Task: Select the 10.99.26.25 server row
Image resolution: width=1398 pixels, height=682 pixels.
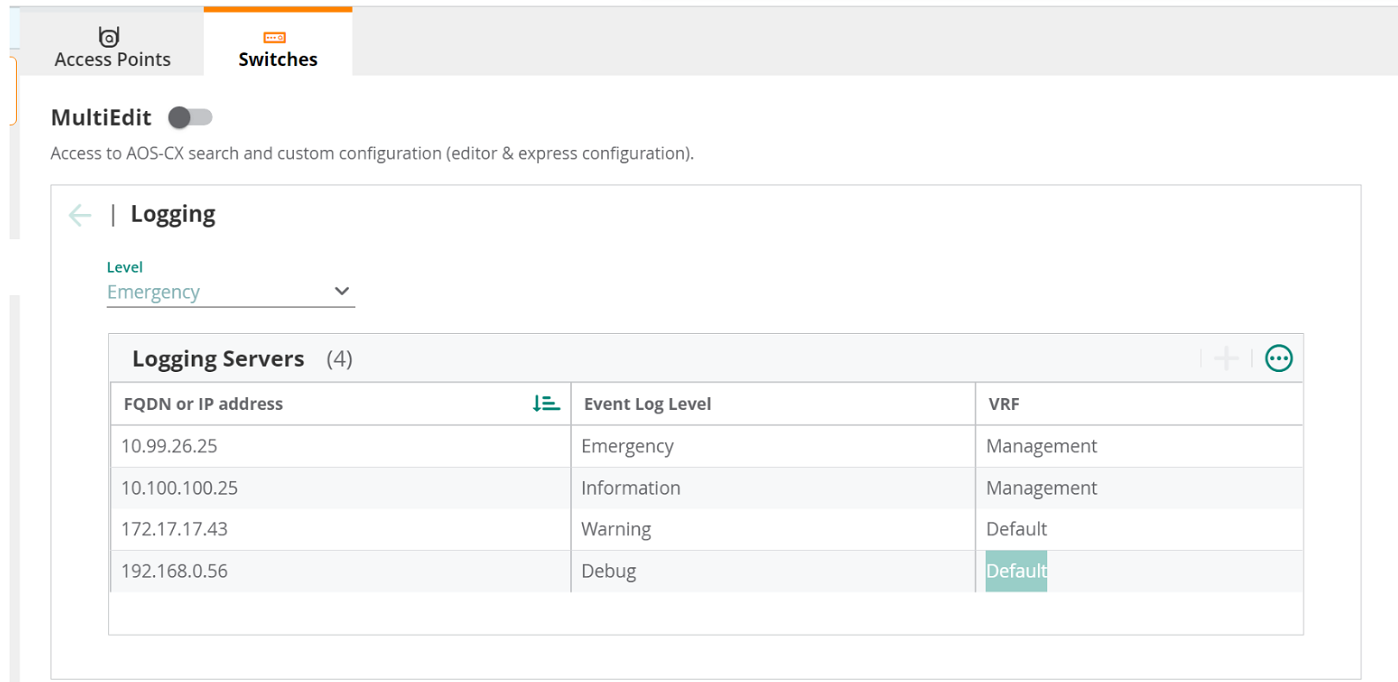Action: (x=706, y=446)
